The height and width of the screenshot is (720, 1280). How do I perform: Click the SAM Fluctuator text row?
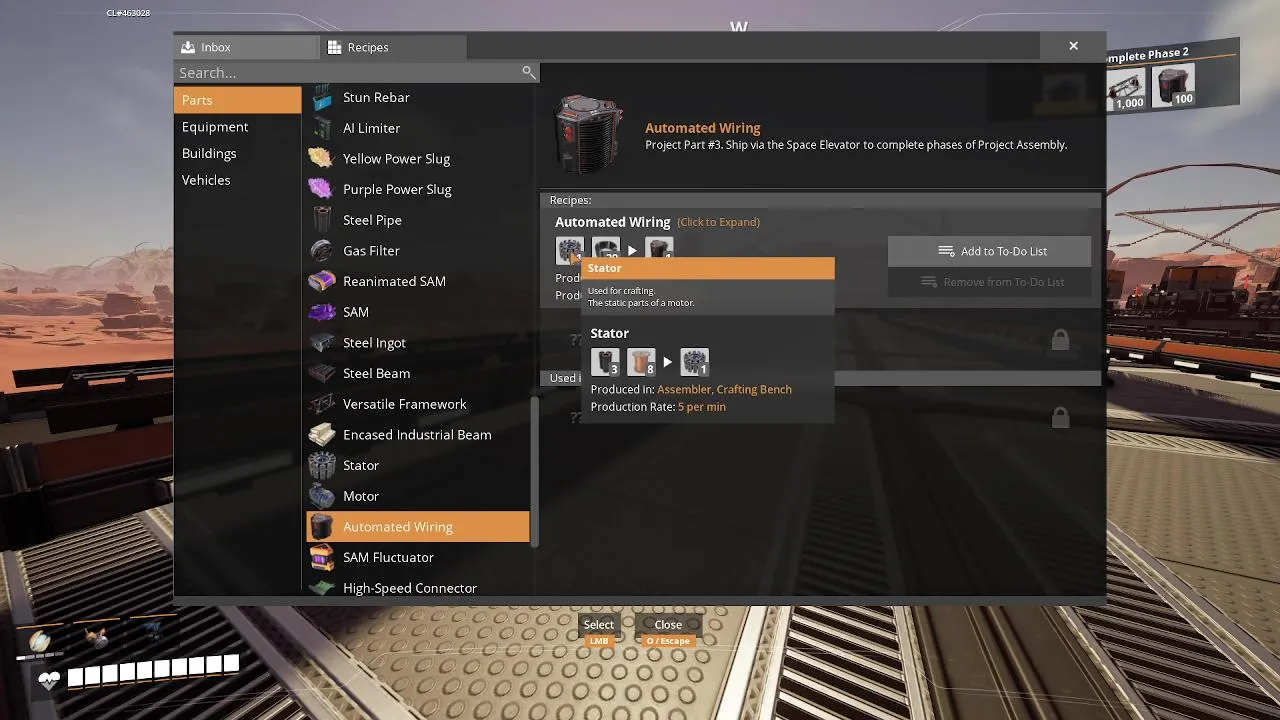coord(418,557)
